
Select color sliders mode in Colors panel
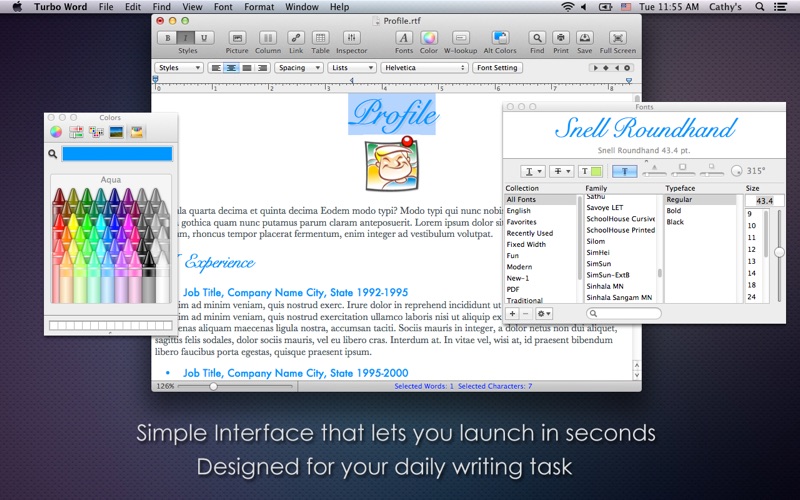(x=76, y=132)
